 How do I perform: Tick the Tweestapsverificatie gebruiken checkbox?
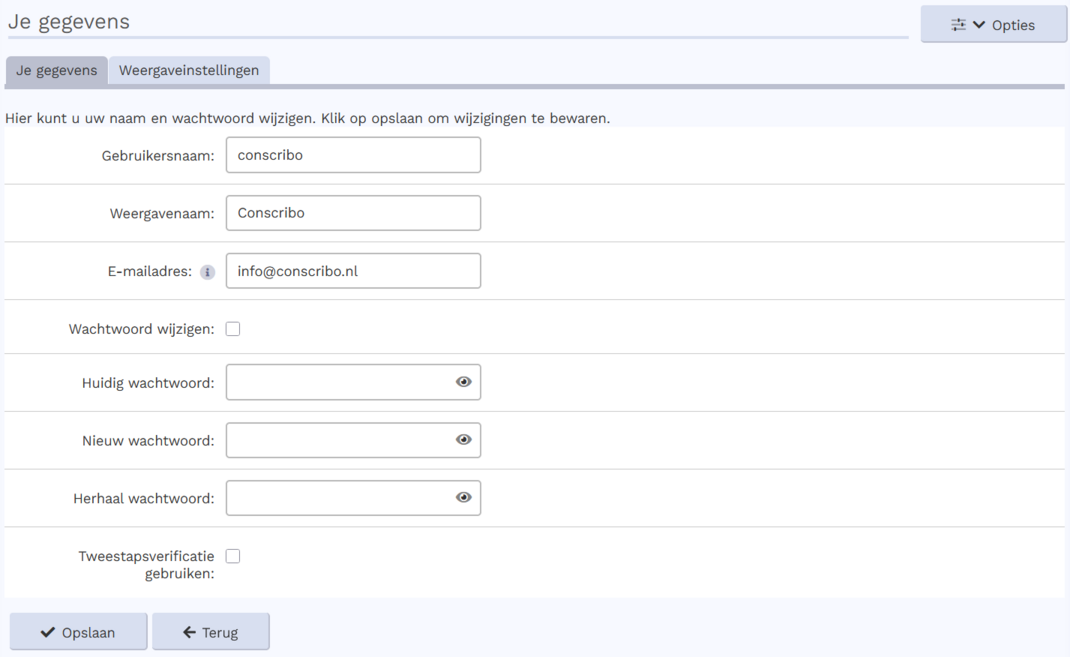point(233,556)
